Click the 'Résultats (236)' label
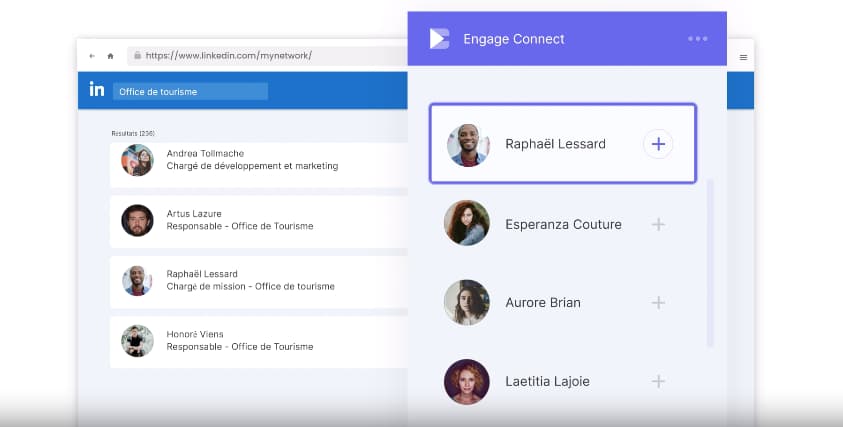 133,133
